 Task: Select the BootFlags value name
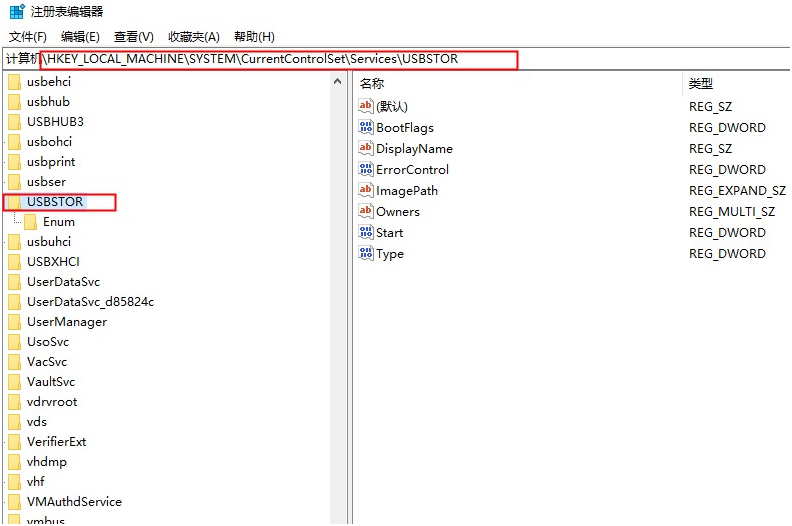(405, 128)
